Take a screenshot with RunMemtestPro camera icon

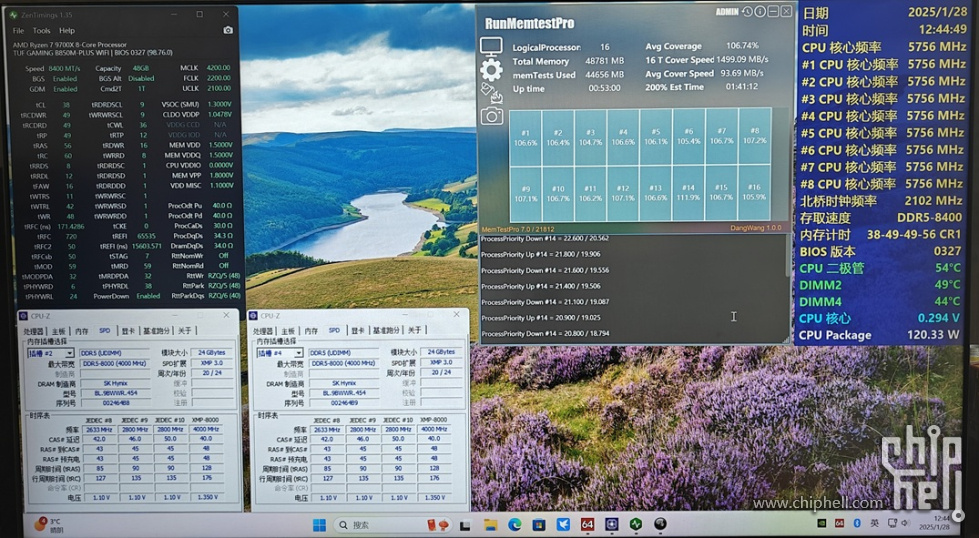tap(491, 116)
